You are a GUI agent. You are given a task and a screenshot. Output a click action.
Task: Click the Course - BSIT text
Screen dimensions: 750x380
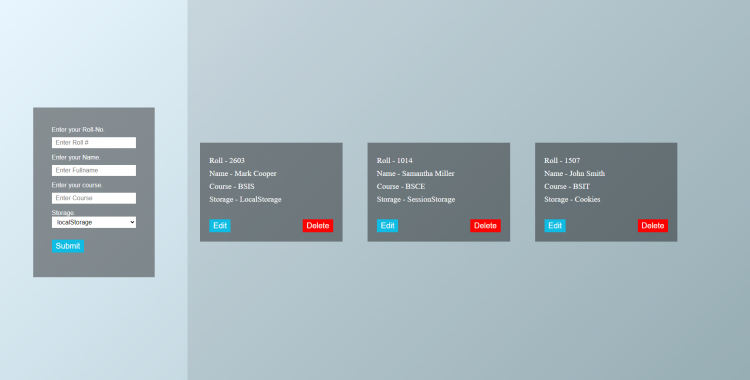pos(567,186)
